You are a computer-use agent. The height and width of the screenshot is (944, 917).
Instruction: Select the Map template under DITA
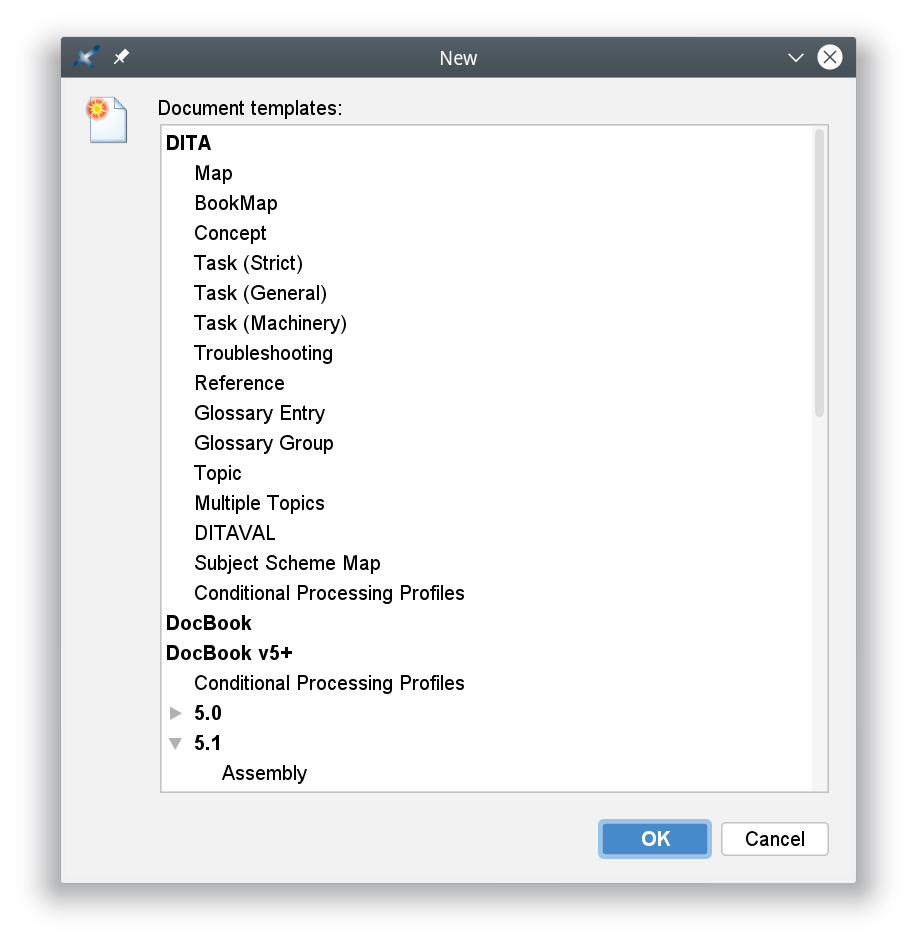tap(213, 173)
